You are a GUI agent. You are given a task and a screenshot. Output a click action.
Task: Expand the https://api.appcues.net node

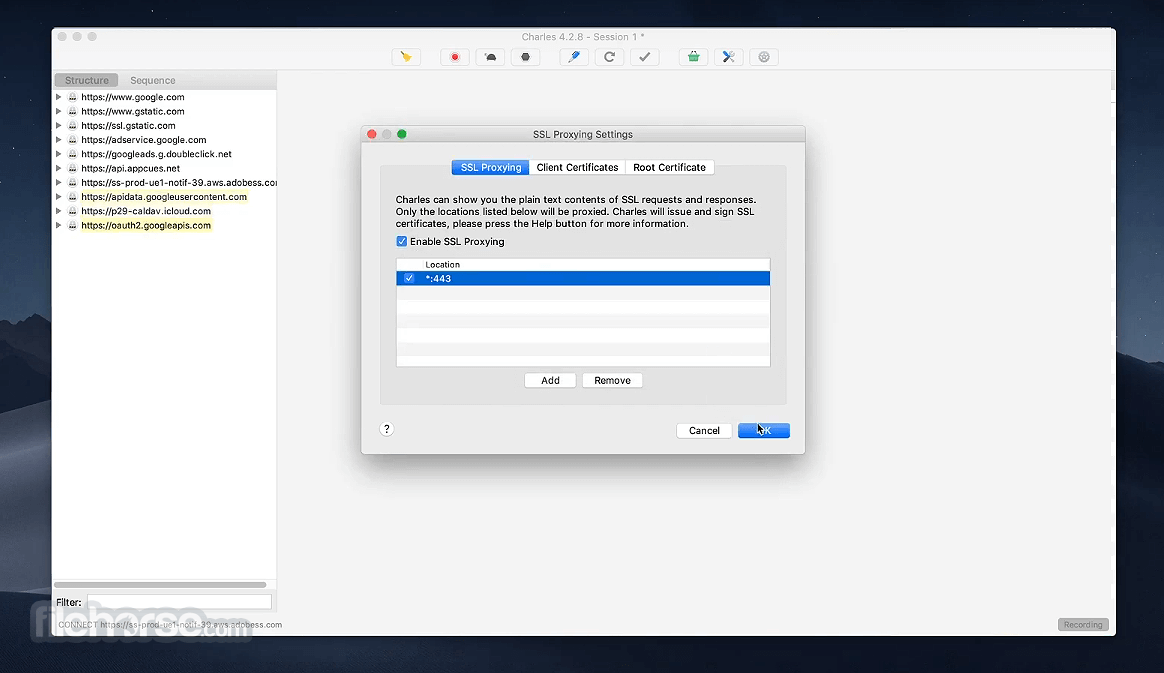click(59, 168)
